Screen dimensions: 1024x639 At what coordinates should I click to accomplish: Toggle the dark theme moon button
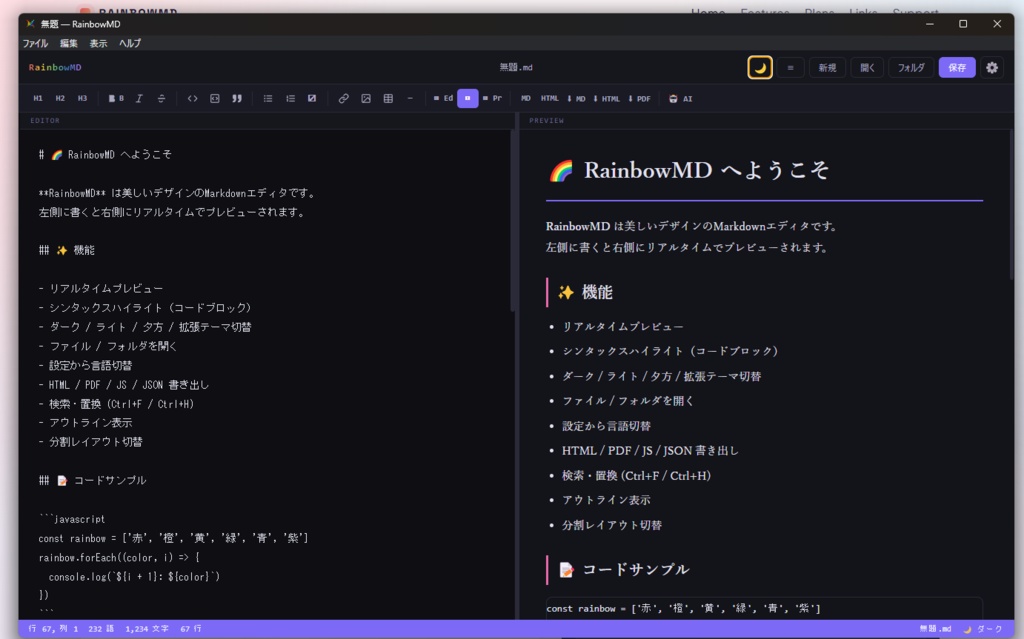pyautogui.click(x=762, y=66)
